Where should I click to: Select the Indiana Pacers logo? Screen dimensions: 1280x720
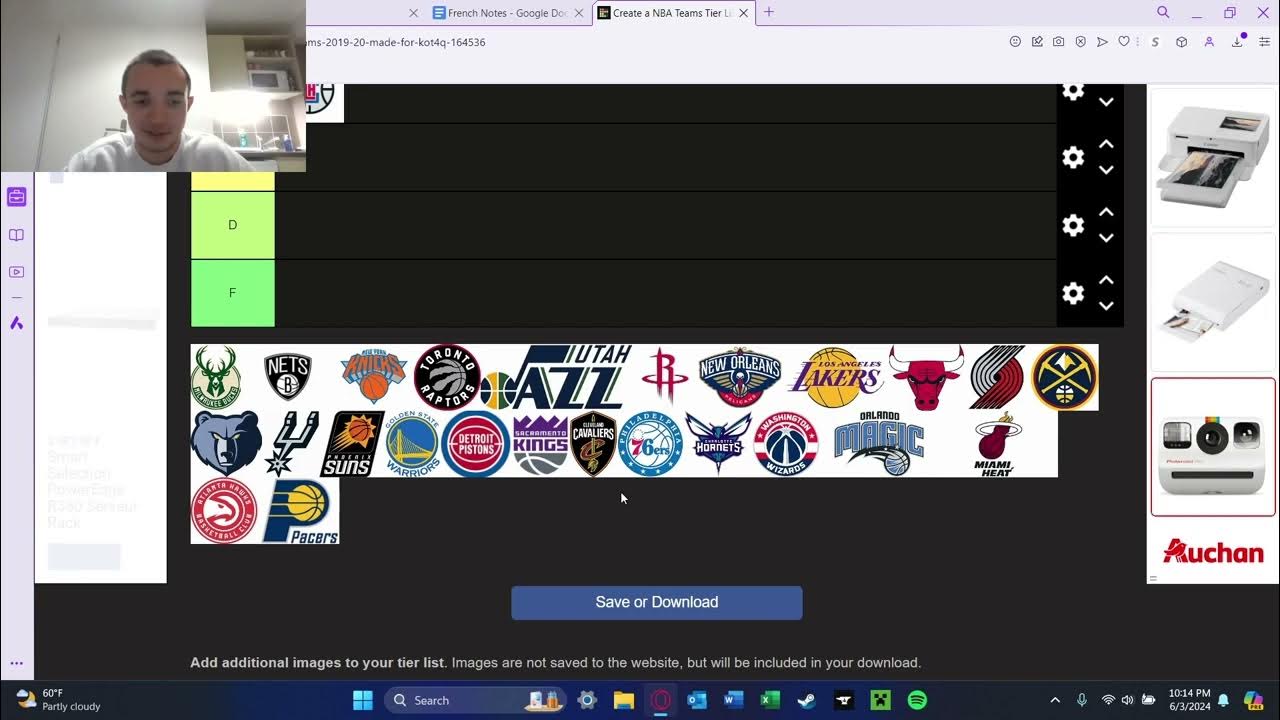299,510
